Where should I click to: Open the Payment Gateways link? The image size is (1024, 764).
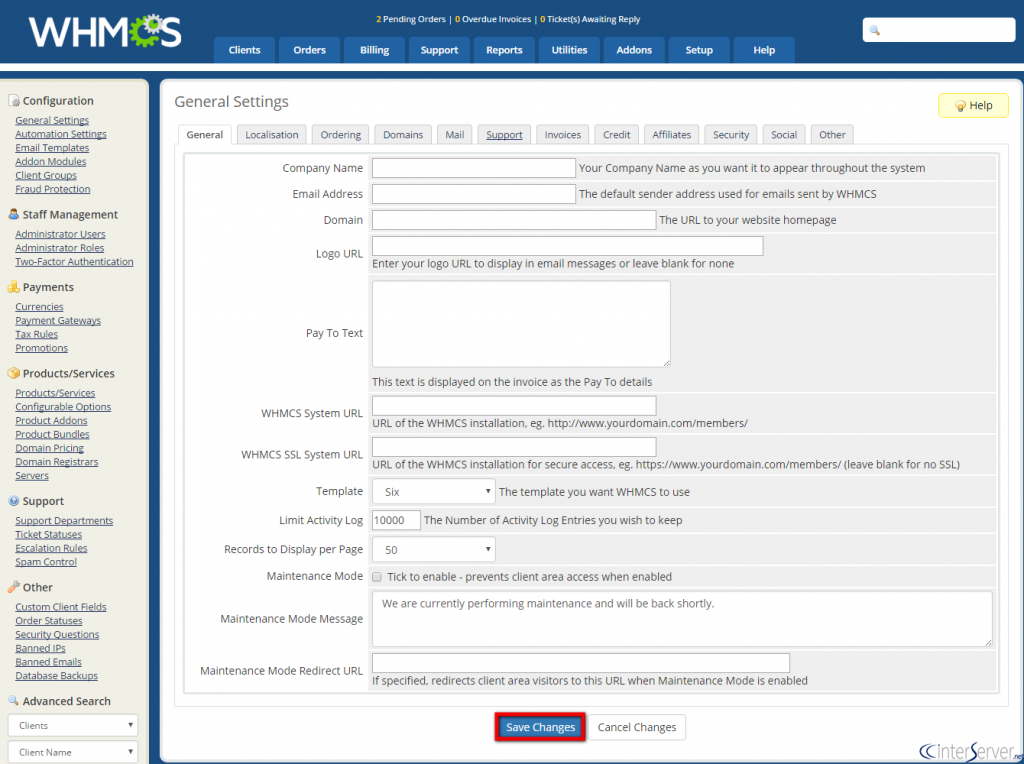pos(58,320)
